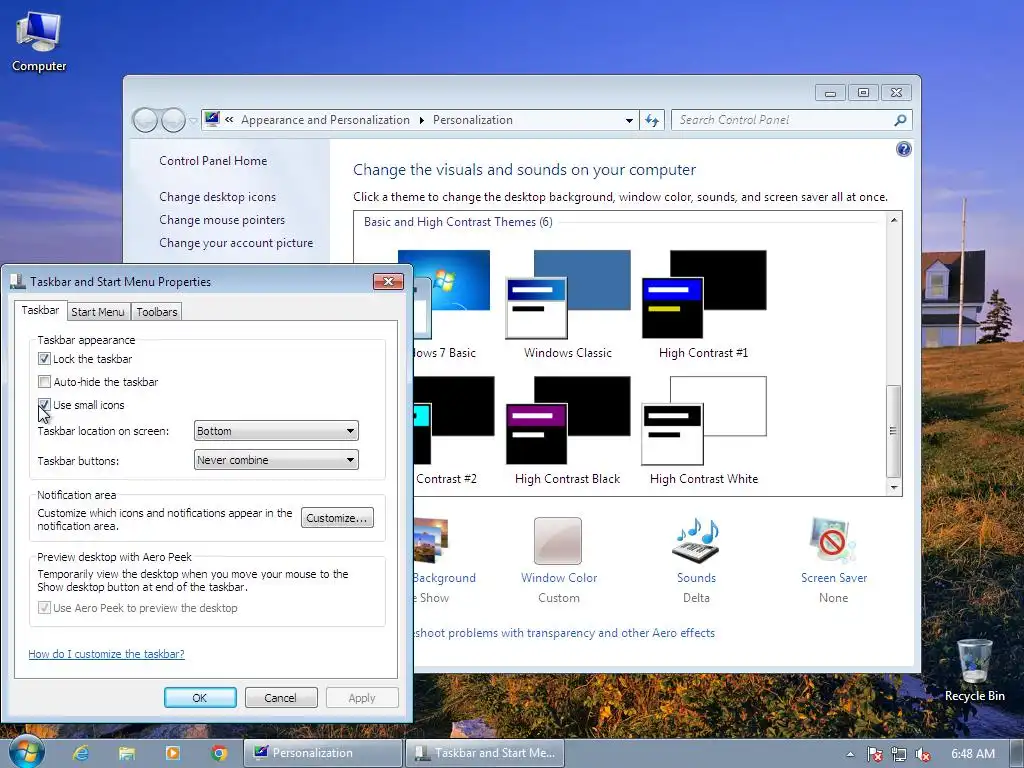
Task: Open Change mouse pointers link
Action: (222, 219)
